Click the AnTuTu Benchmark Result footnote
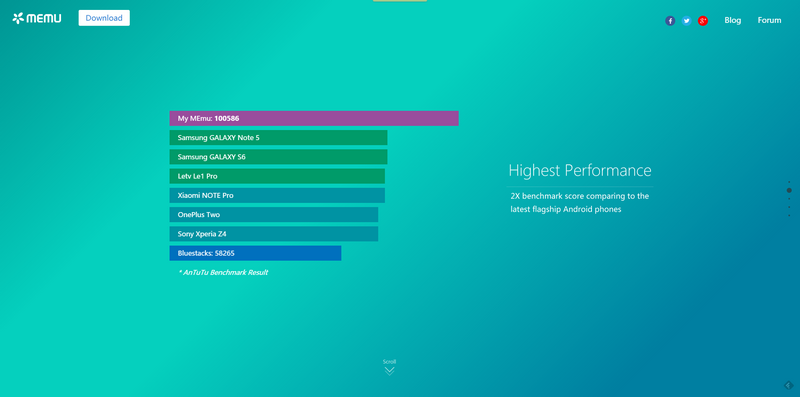The width and height of the screenshot is (800, 397). [223, 272]
